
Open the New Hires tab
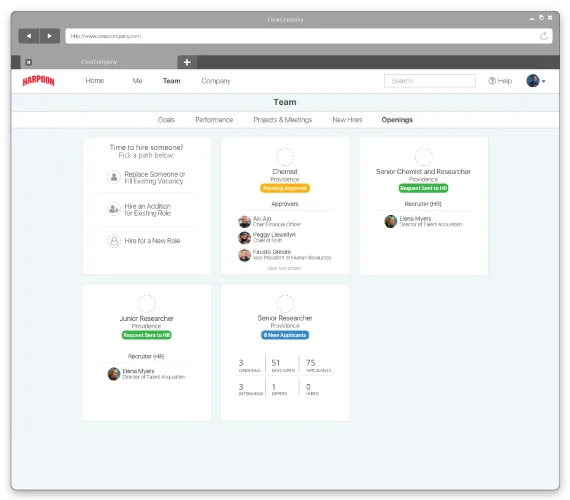click(x=347, y=120)
